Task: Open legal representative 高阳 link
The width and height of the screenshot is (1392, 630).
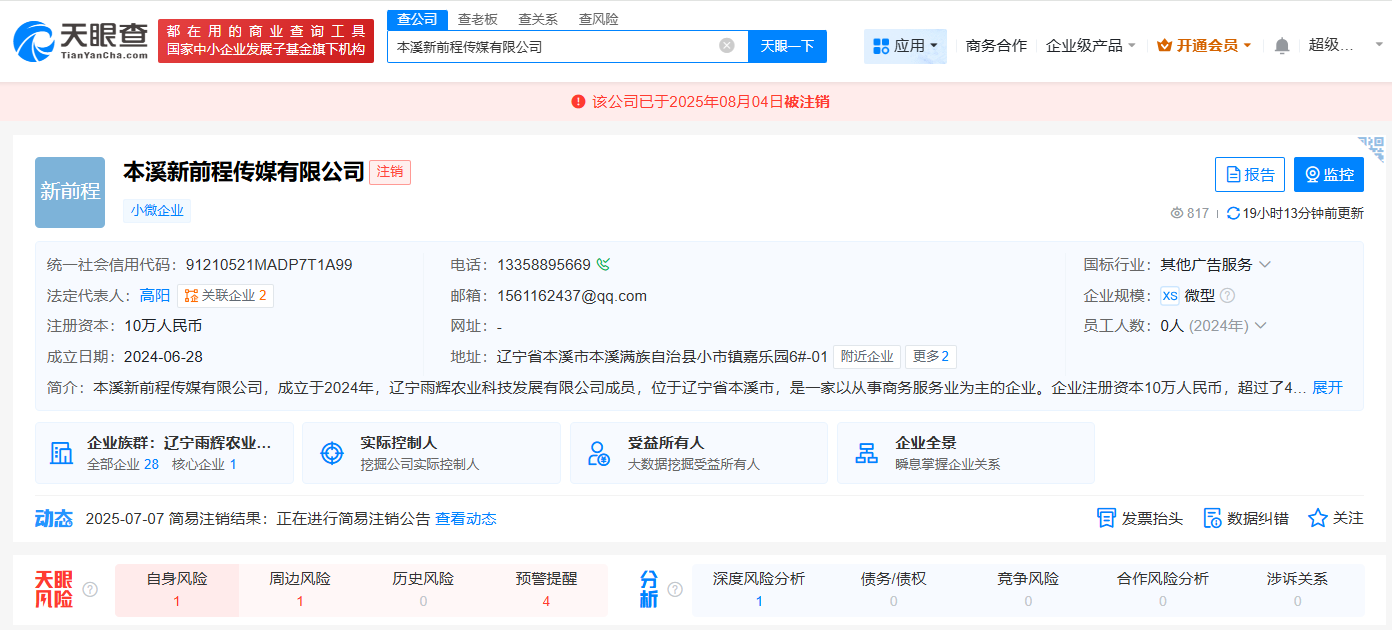Action: pyautogui.click(x=155, y=296)
